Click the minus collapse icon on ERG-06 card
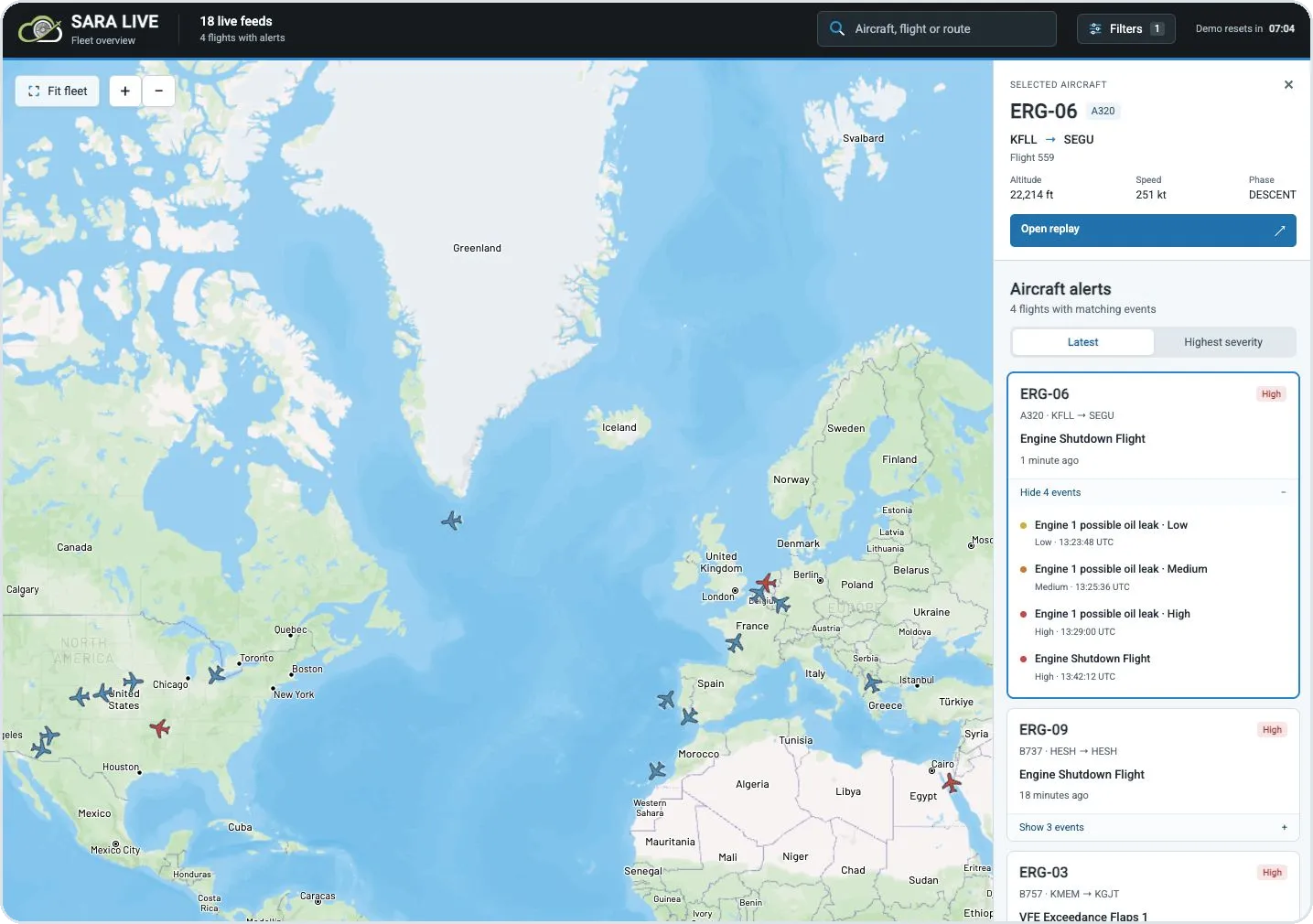The image size is (1313, 924). click(1284, 492)
